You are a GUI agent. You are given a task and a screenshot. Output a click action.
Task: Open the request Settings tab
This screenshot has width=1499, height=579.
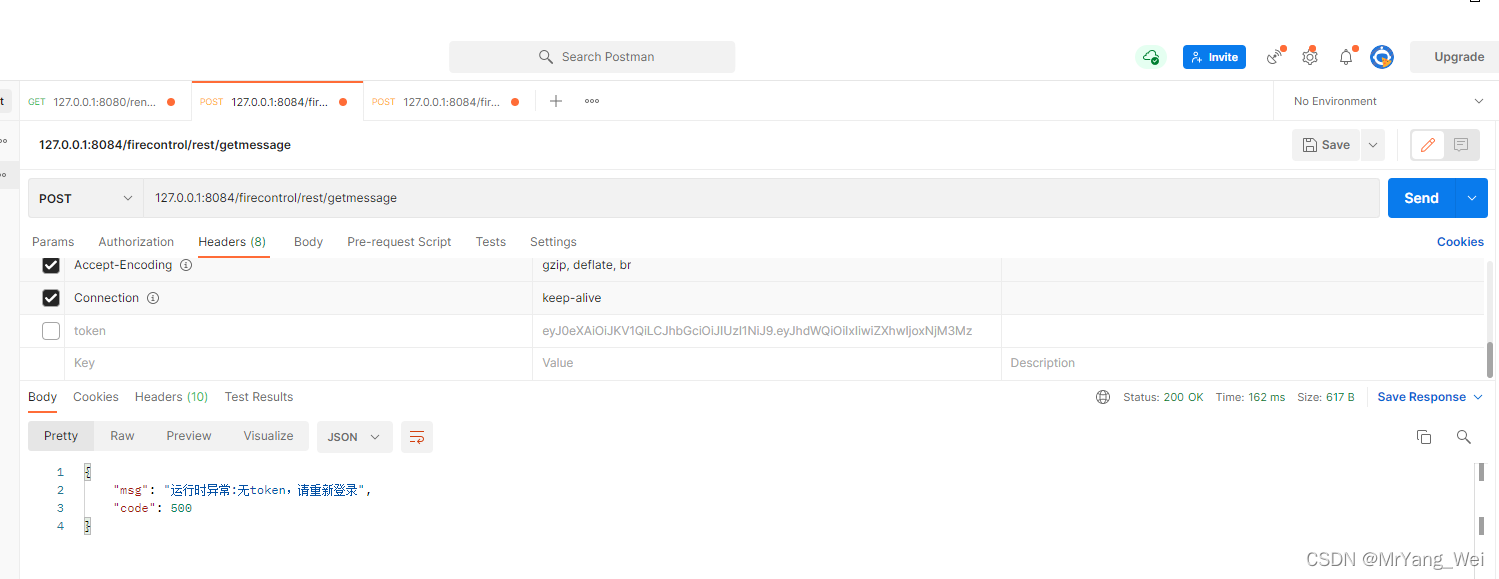click(x=553, y=242)
